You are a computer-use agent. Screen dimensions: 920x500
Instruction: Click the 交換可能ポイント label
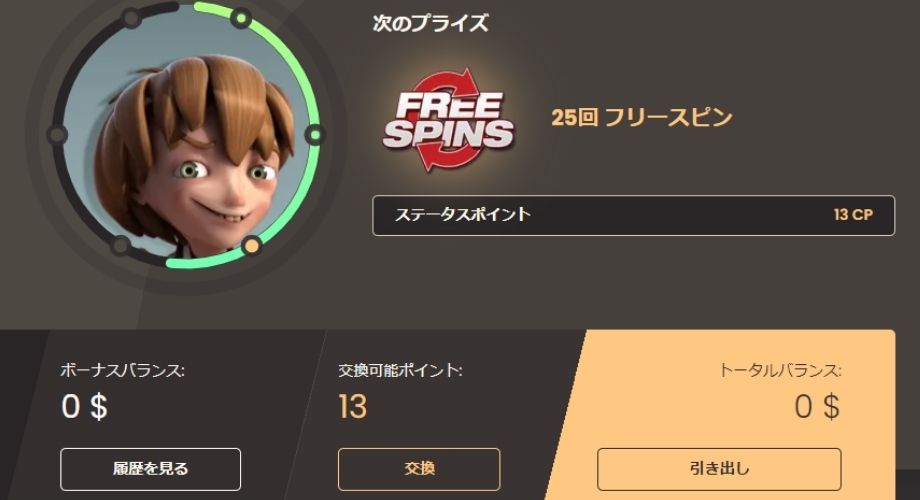[400, 370]
